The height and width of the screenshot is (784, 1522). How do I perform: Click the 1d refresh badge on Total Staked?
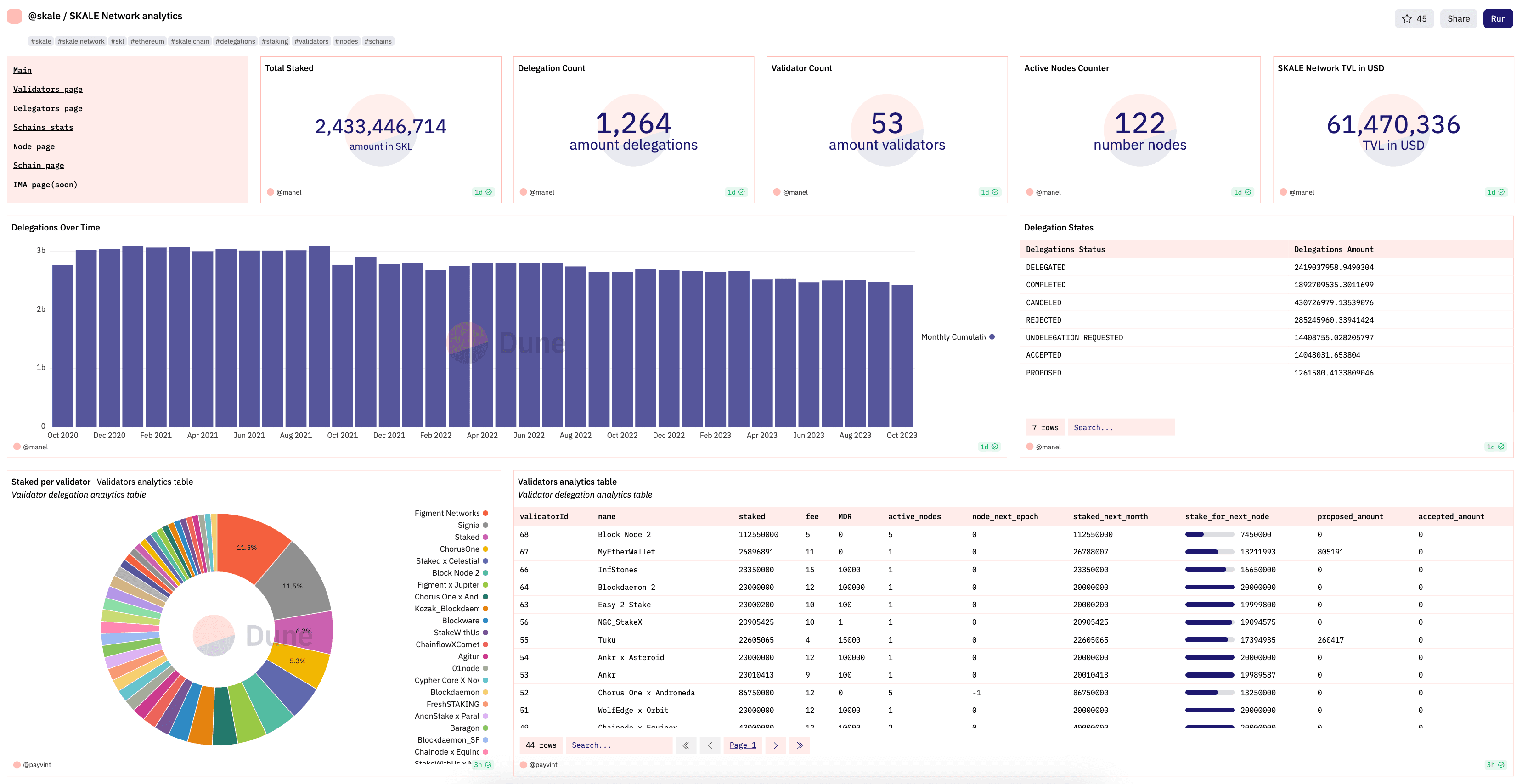tap(483, 192)
